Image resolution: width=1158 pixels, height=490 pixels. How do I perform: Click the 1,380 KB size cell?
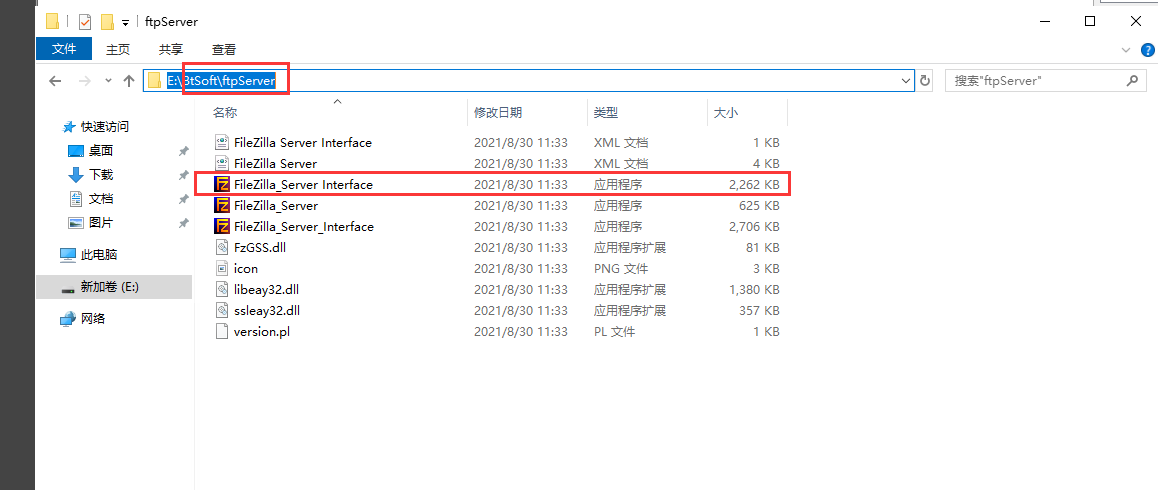[753, 290]
